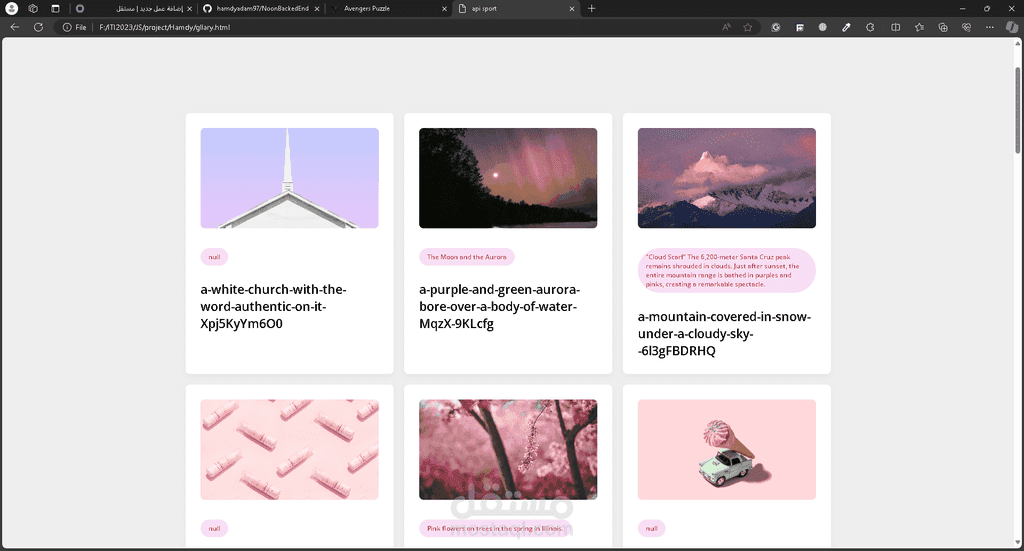Toggle split screen view icon

click(895, 27)
